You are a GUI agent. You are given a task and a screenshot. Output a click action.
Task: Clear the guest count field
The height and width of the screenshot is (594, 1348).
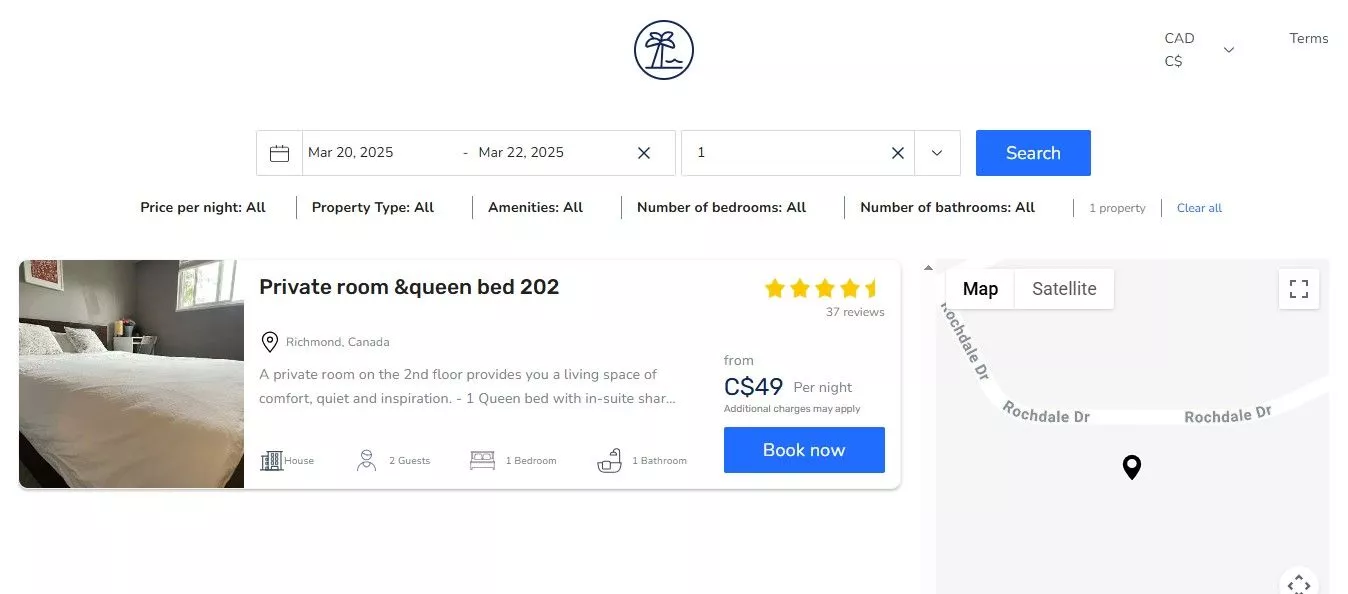pyautogui.click(x=897, y=153)
